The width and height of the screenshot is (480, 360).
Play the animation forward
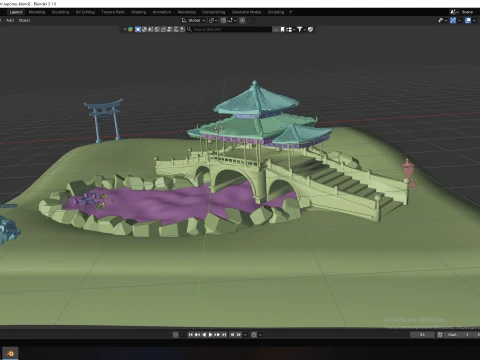(x=210, y=334)
